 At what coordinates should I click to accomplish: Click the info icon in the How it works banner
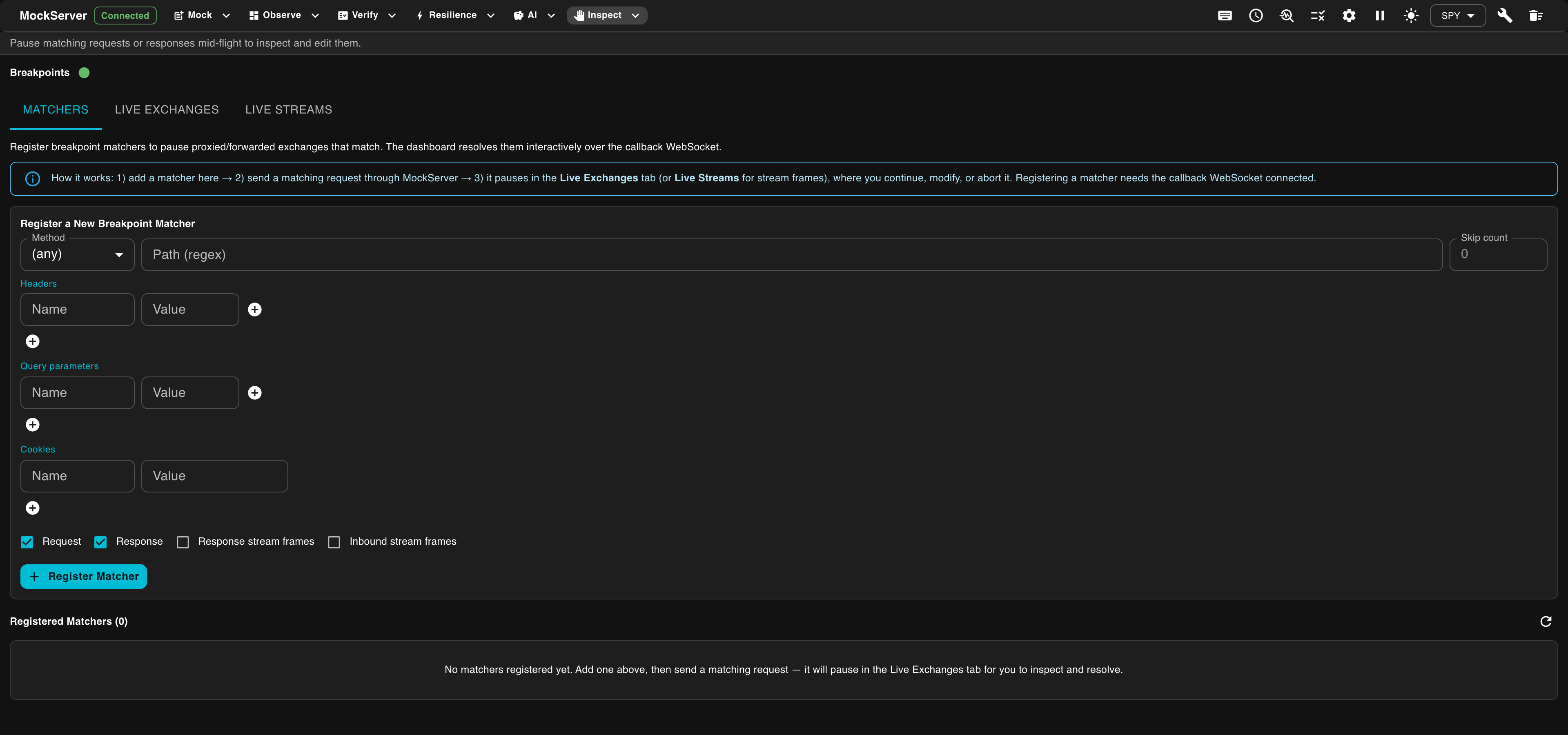(x=32, y=178)
